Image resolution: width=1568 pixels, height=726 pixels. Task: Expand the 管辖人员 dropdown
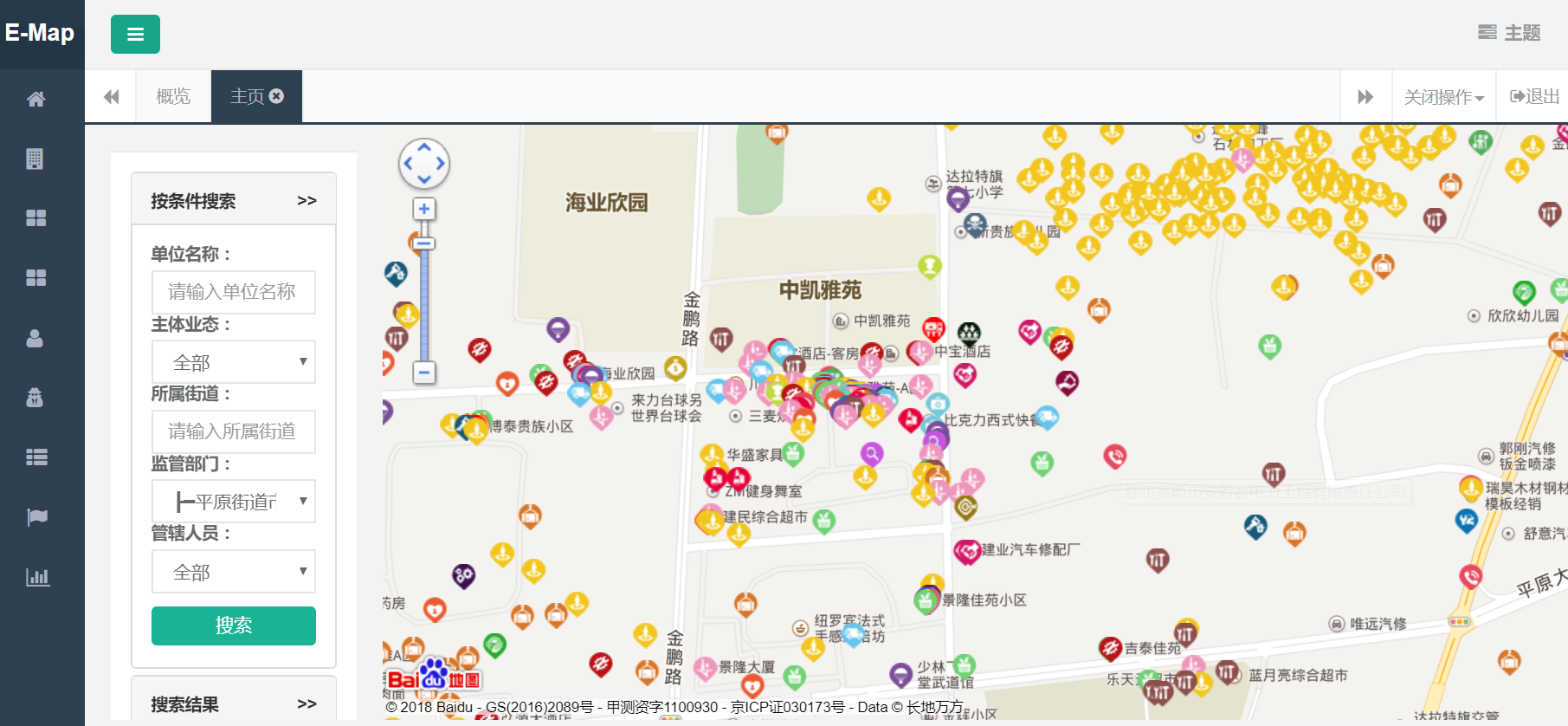(233, 572)
